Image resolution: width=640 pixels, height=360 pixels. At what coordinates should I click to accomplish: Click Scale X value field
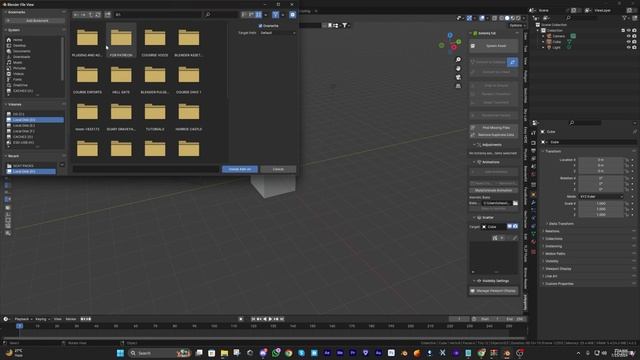pyautogui.click(x=601, y=203)
